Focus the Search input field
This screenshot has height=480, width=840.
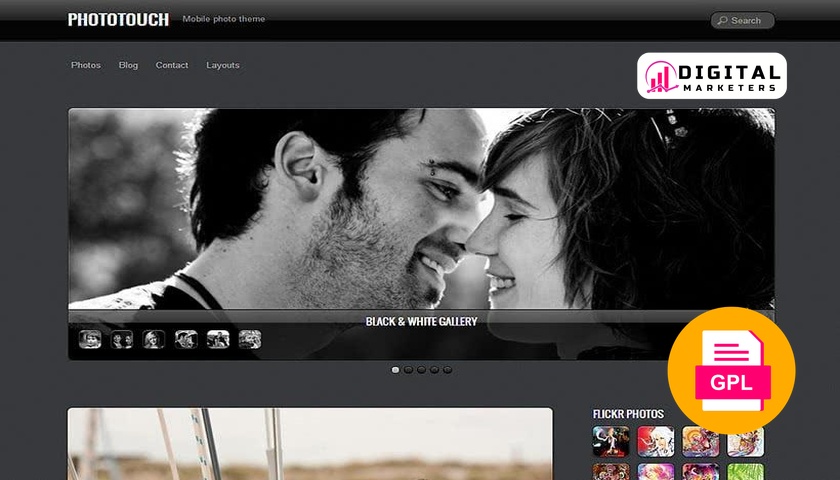click(742, 20)
